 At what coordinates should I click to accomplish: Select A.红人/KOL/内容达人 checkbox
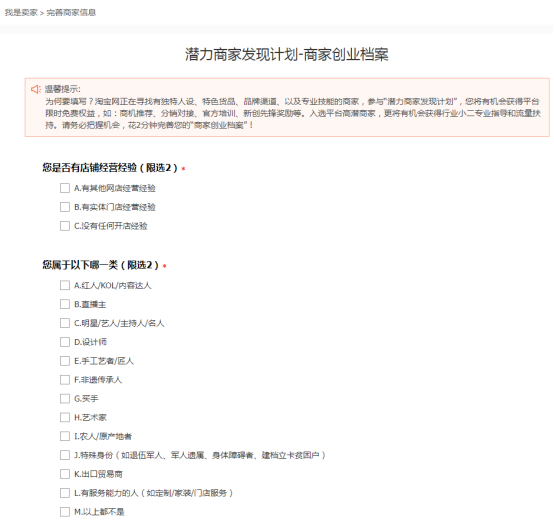(x=65, y=285)
